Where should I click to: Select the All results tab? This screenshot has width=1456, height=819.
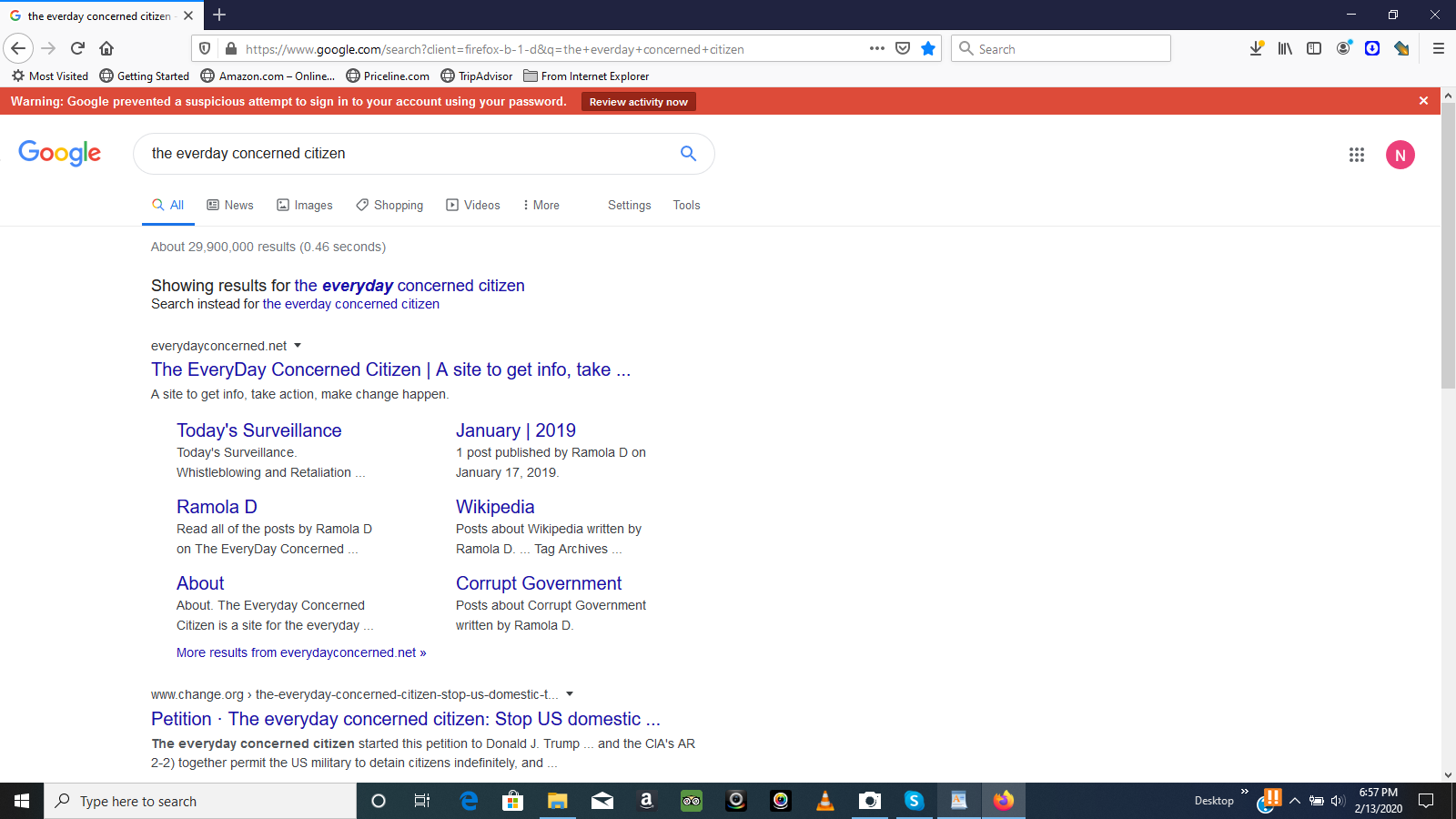pyautogui.click(x=168, y=206)
